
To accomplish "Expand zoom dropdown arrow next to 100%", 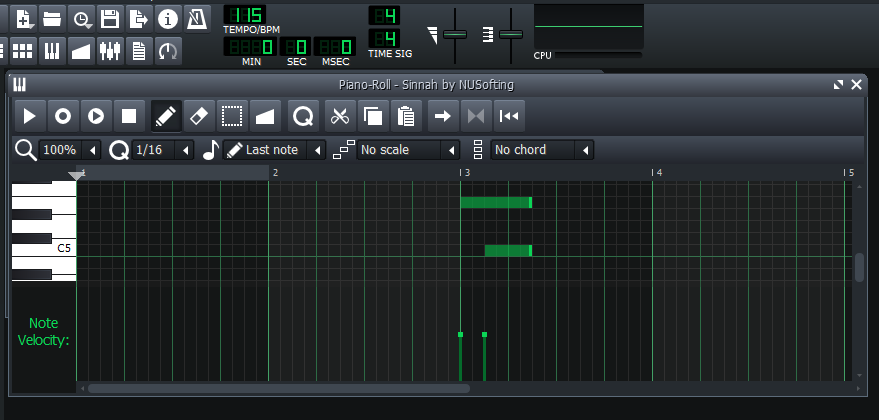I will point(92,150).
